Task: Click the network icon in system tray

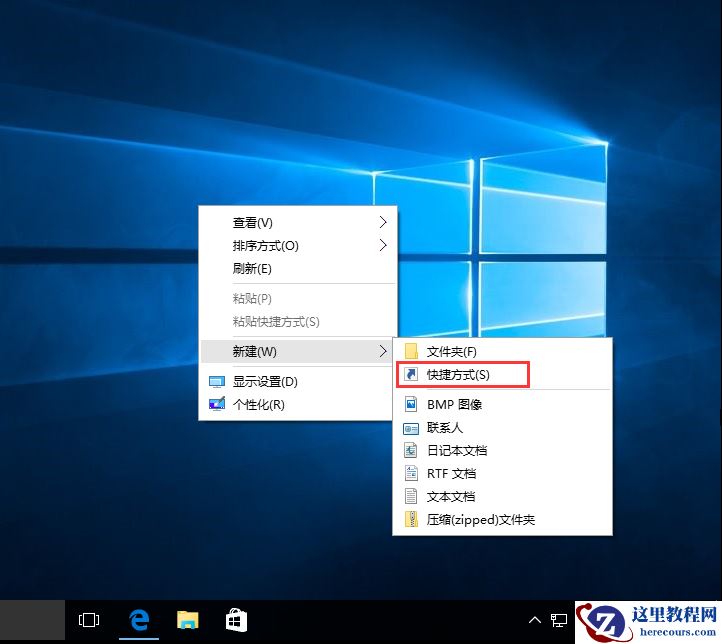Action: pos(559,621)
